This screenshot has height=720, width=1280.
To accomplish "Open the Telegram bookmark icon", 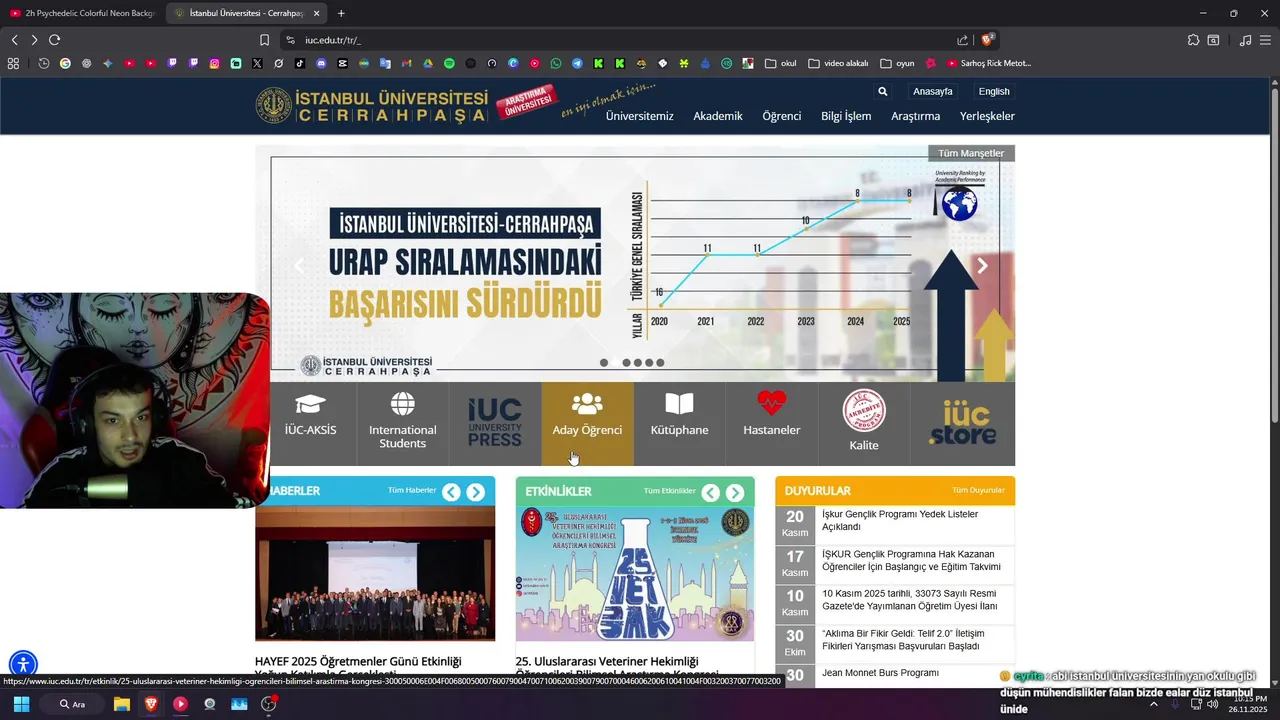I will point(577,63).
